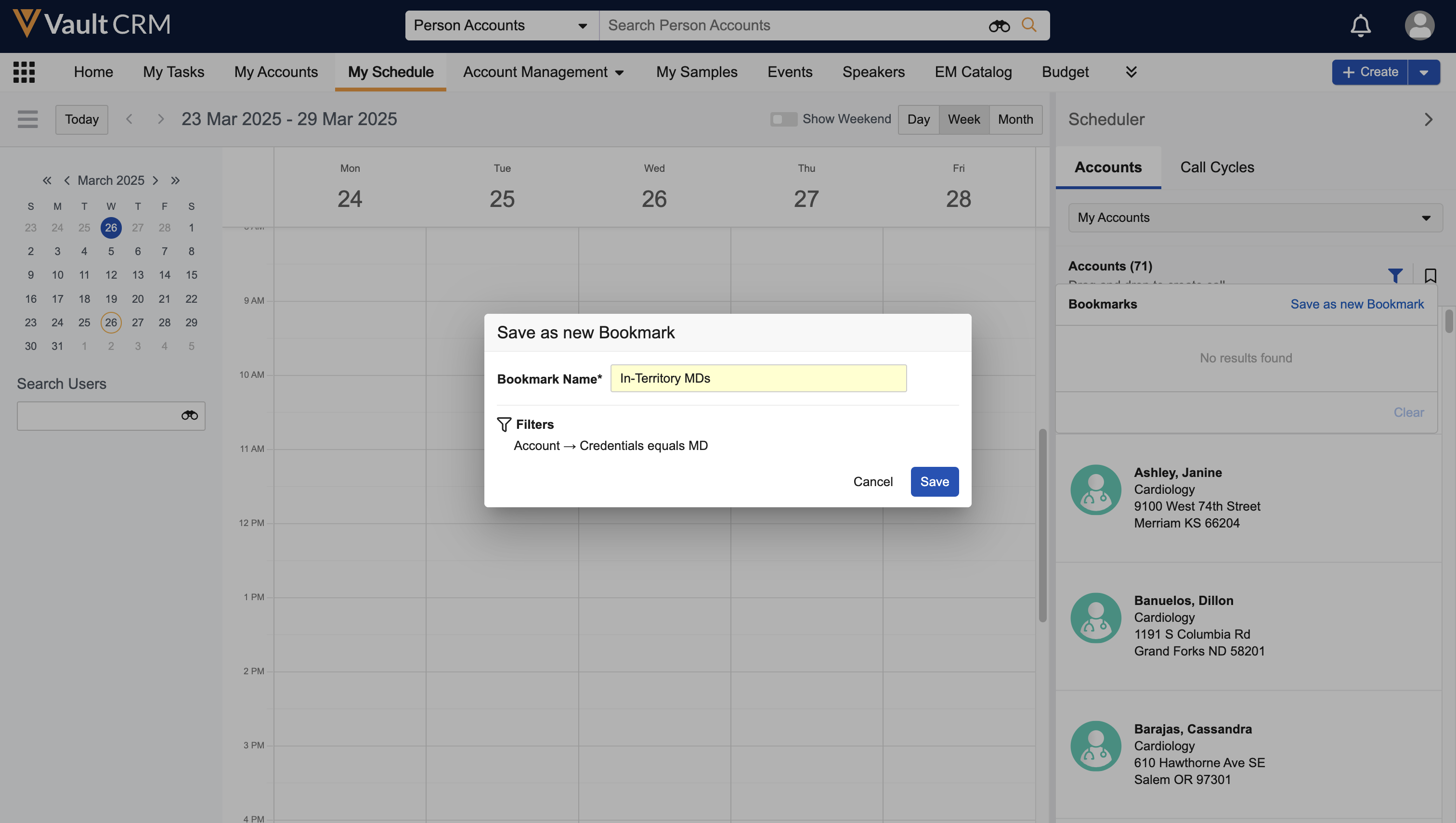Open the My Accounts scheduler dropdown
1456x823 pixels.
click(x=1255, y=218)
